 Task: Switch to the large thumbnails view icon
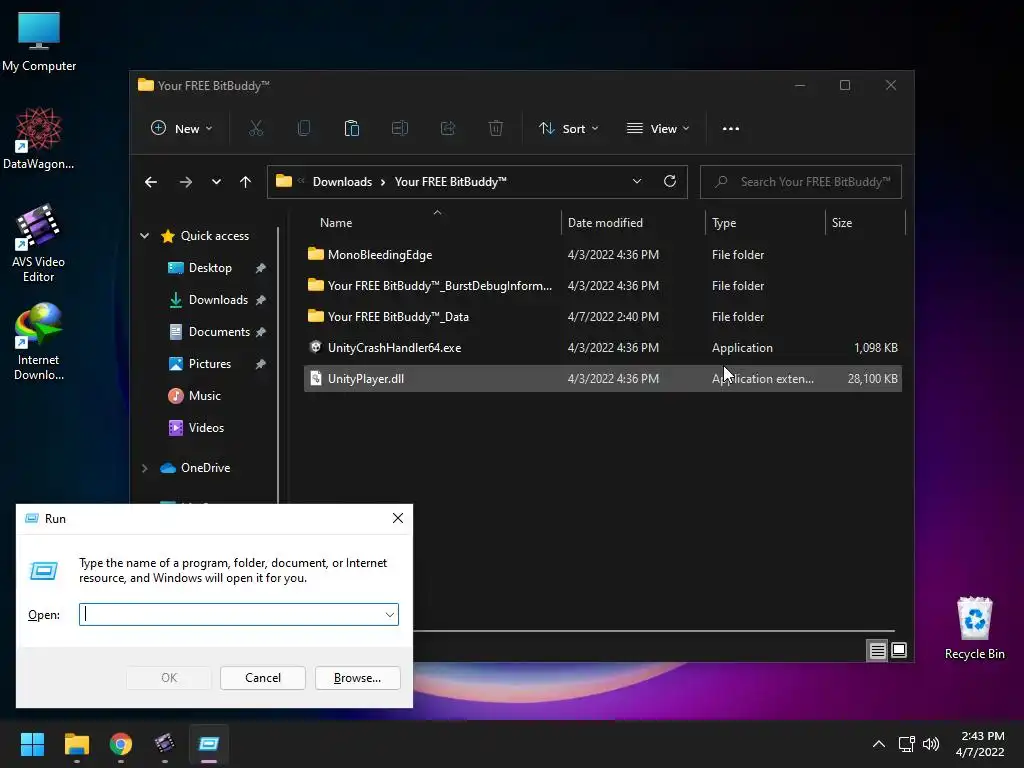[899, 650]
